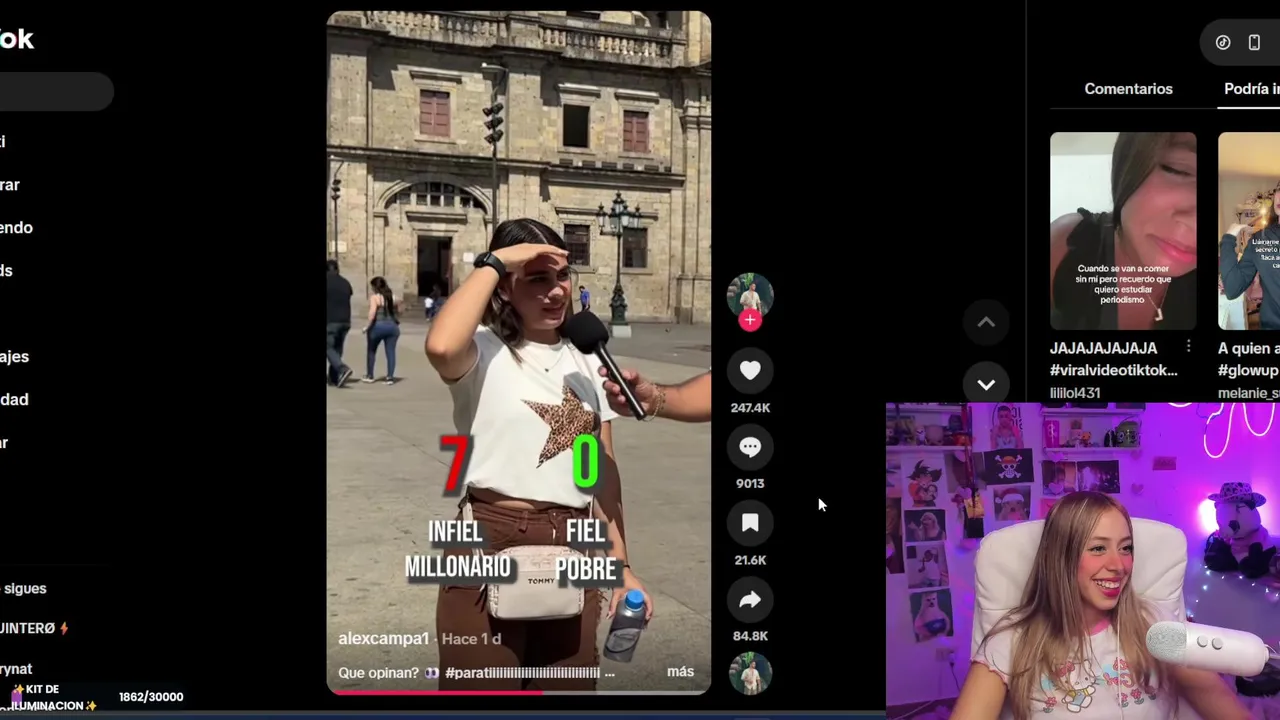Follow the creator with the red plus badge

(750, 321)
